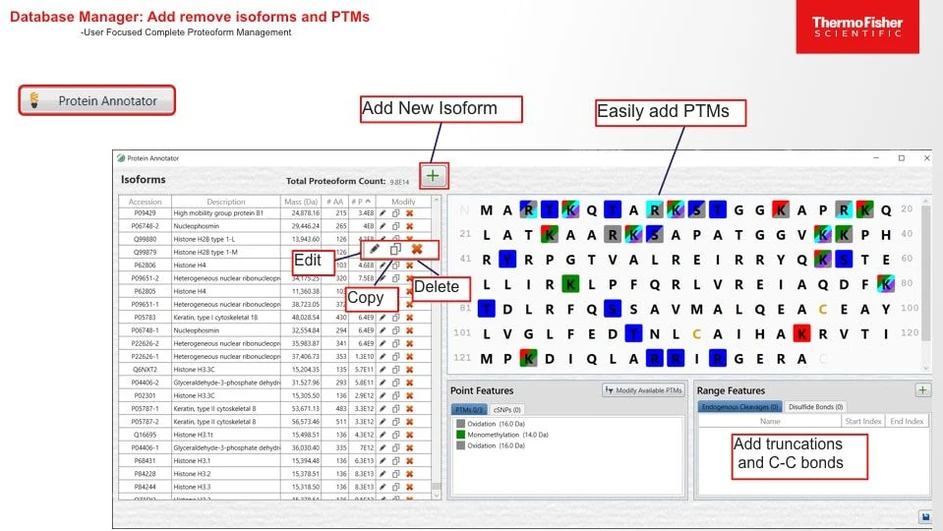
Task: Copy the P04406-1 isoform row
Action: pyautogui.click(x=396, y=447)
